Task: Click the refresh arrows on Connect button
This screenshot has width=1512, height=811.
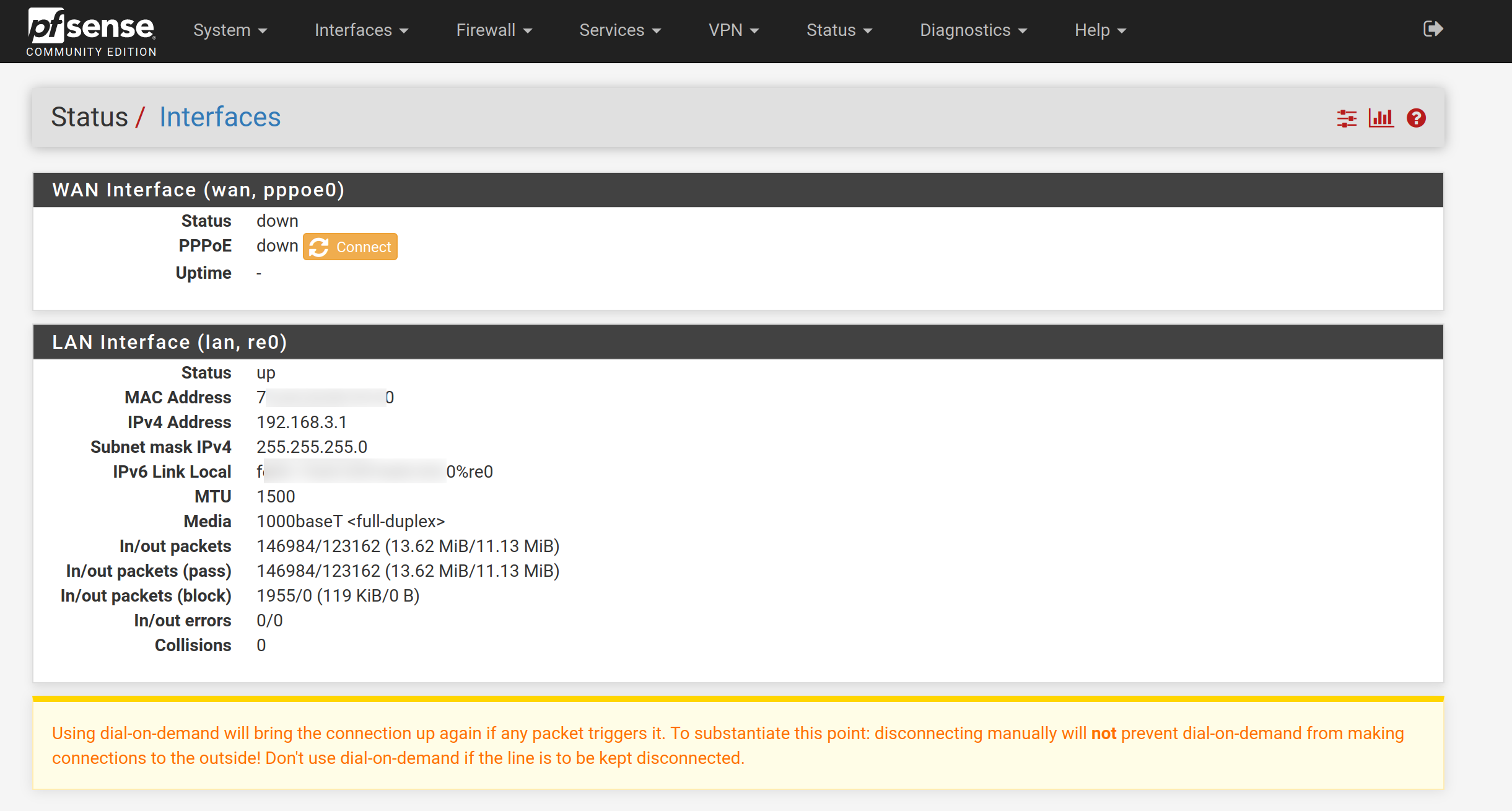Action: (x=319, y=247)
